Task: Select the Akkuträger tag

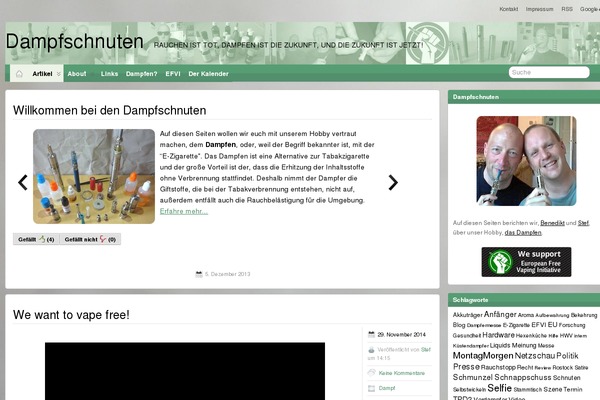Action: [x=467, y=315]
